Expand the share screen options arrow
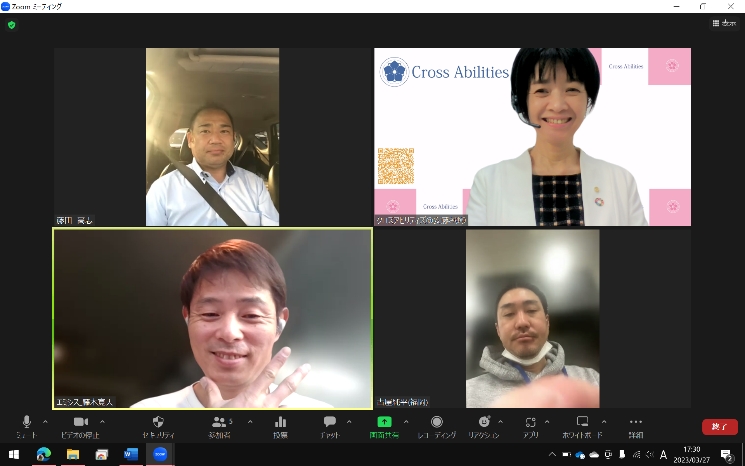This screenshot has height=466, width=745. (406, 421)
